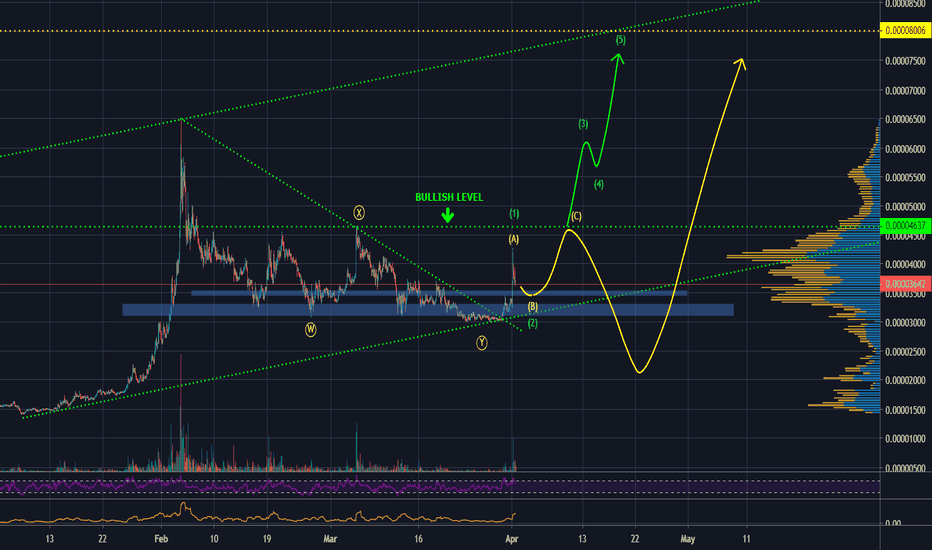Click the 0.00007500 price axis label
The image size is (932, 550).
905,61
